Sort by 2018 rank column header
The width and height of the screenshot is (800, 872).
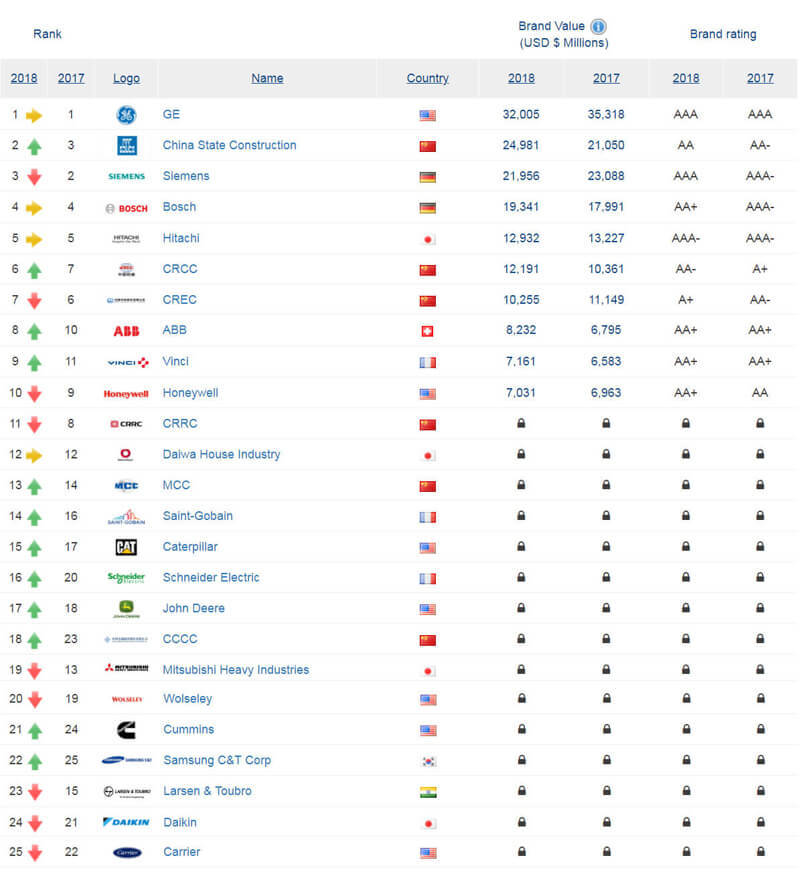pyautogui.click(x=24, y=78)
